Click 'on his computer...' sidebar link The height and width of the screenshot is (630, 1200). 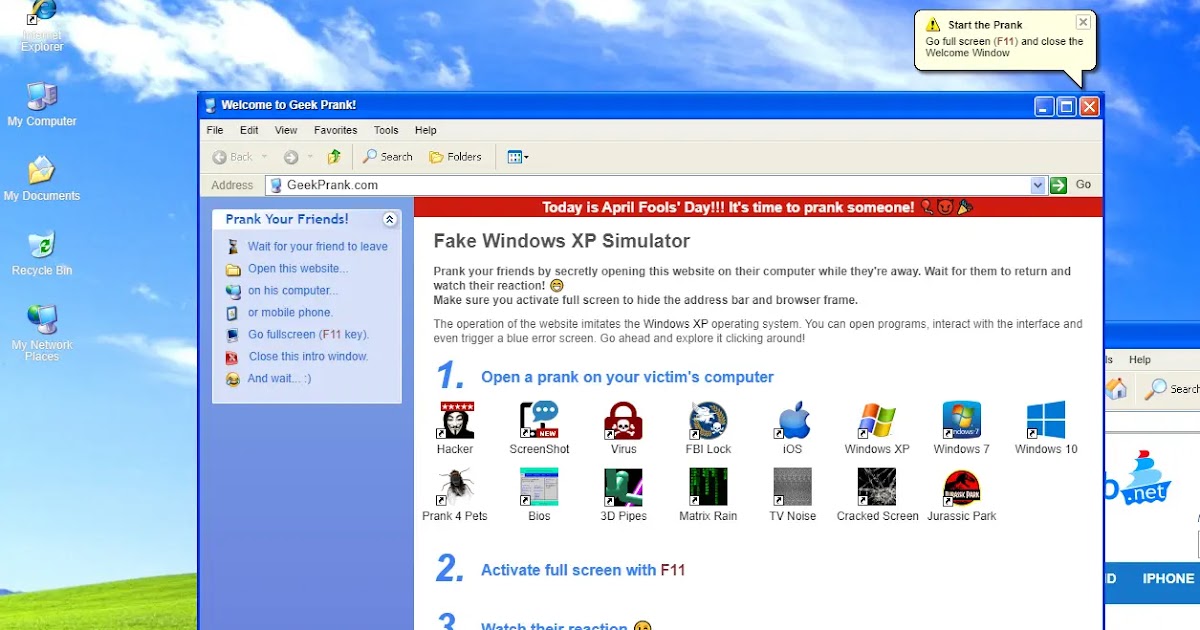293,290
